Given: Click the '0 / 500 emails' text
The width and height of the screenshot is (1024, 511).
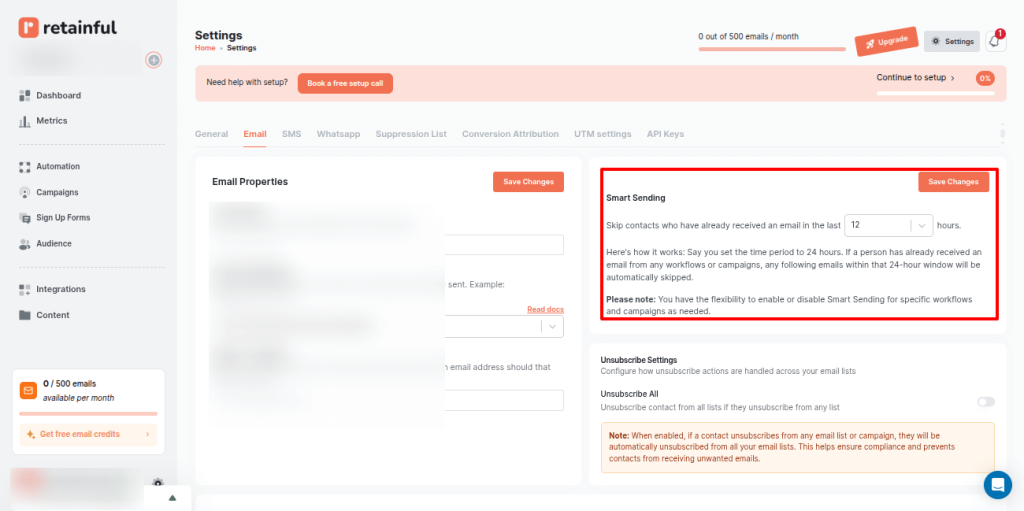Looking at the screenshot, I should point(69,384).
